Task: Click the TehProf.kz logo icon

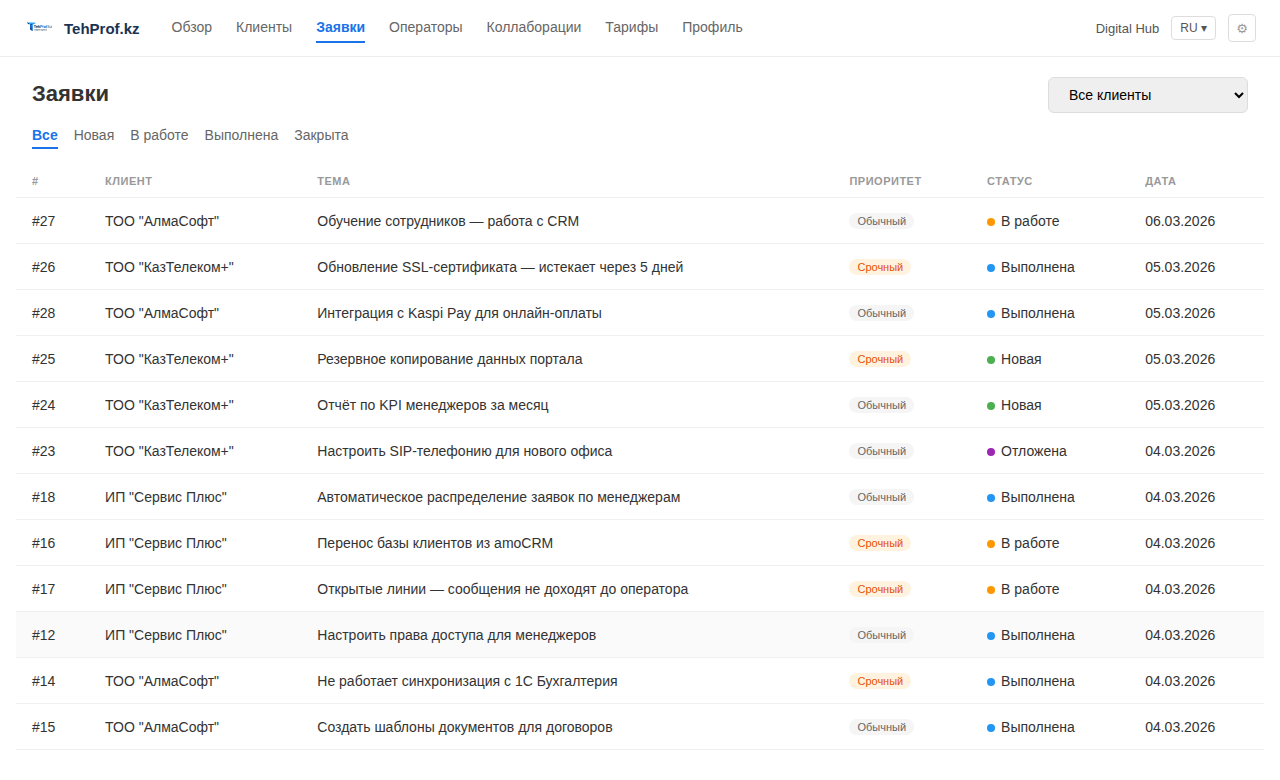Action: point(38,27)
